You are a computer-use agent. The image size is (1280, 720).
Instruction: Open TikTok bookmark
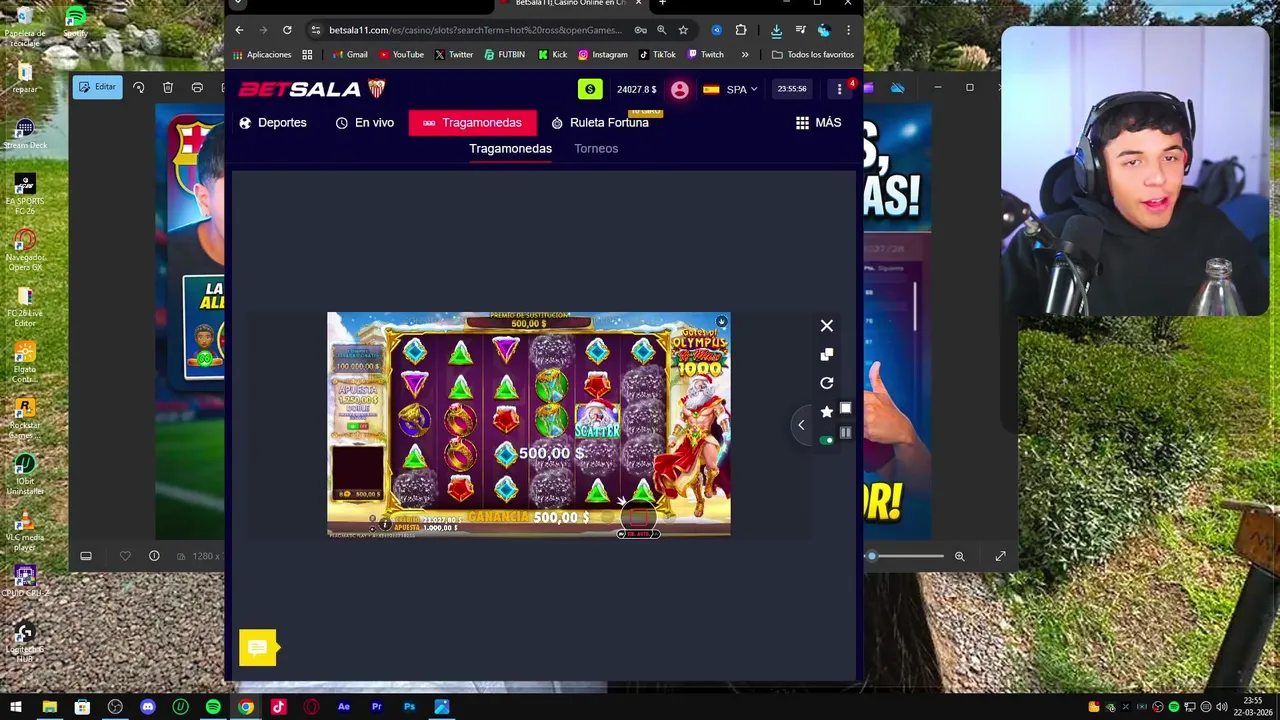coord(657,55)
